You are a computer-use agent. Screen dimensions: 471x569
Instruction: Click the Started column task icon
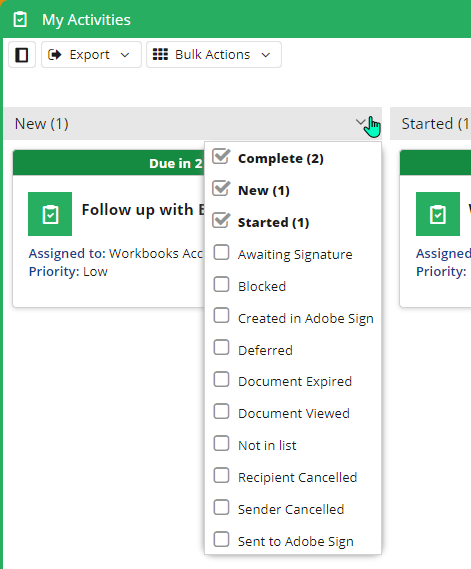438,214
